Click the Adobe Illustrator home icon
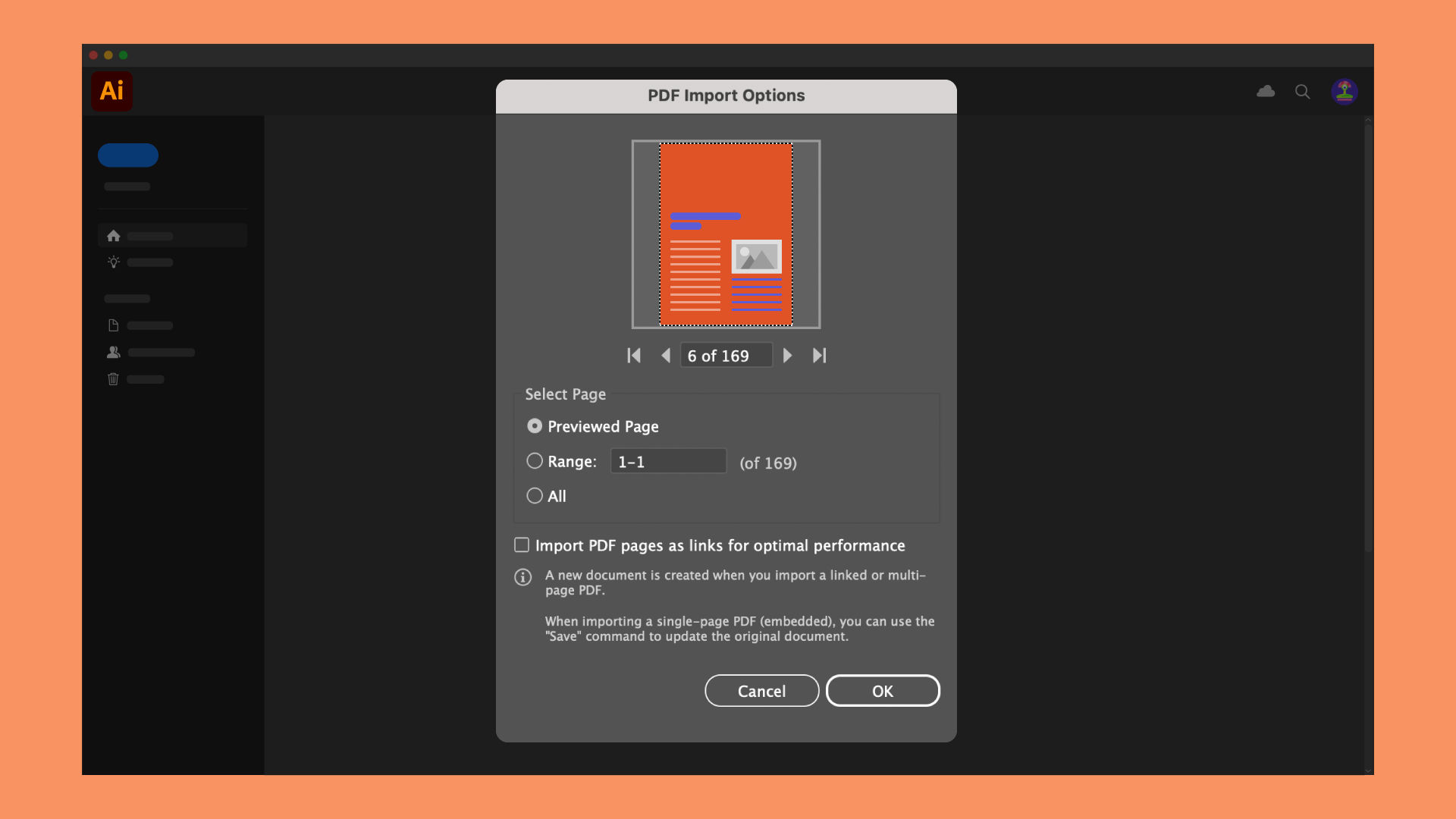Image resolution: width=1456 pixels, height=819 pixels. pos(114,235)
